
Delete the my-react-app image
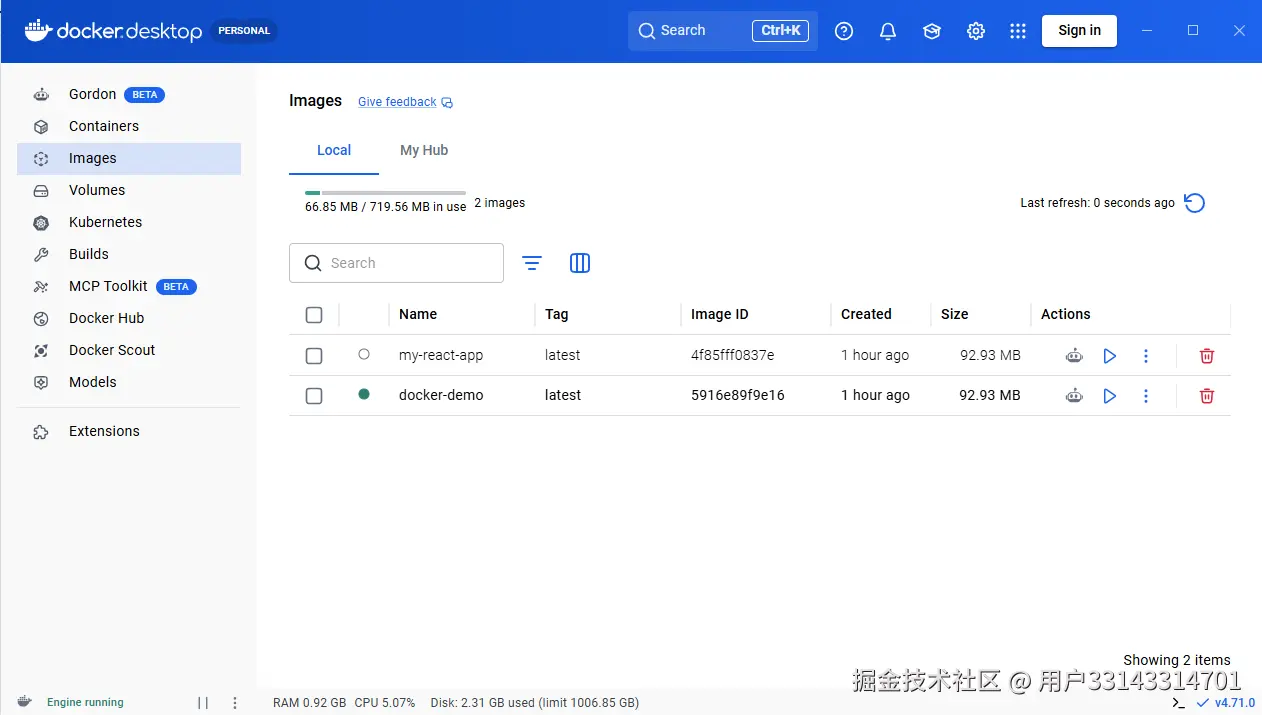click(1207, 356)
